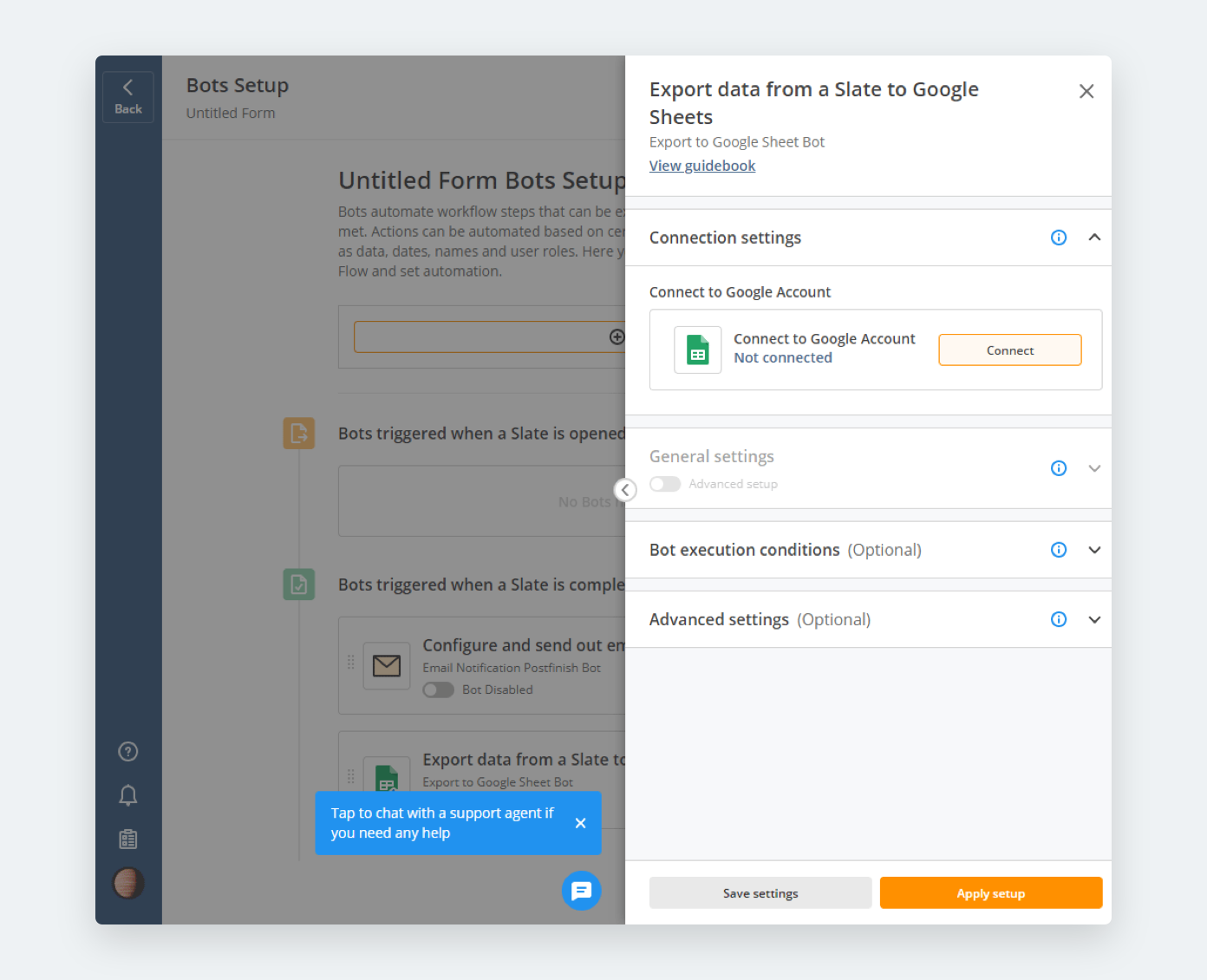Click the Back arrow button
The width and height of the screenshot is (1207, 980).
pyautogui.click(x=128, y=97)
